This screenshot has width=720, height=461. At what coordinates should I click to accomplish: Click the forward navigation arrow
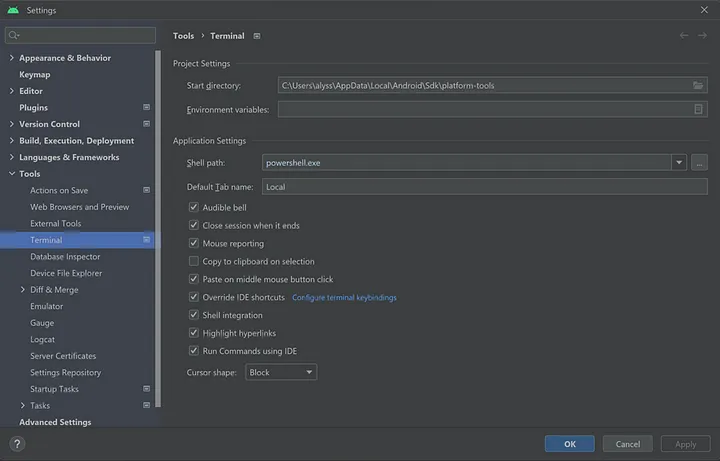[x=702, y=36]
